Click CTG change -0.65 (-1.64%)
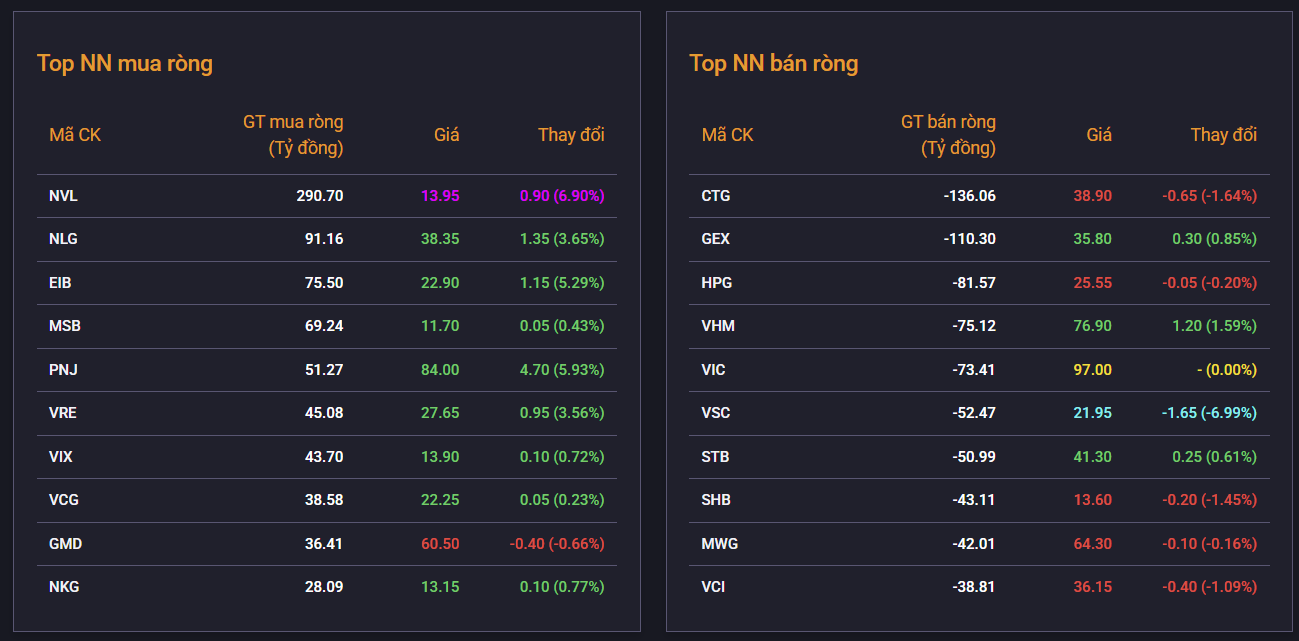 (x=1210, y=196)
